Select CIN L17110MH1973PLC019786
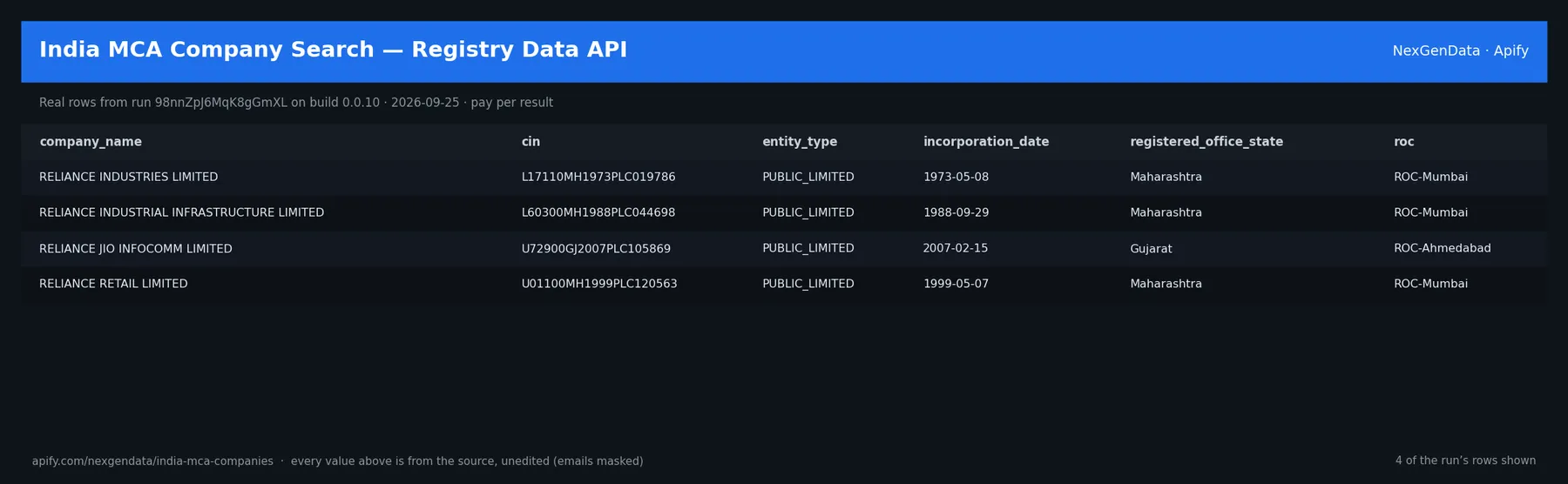The image size is (1568, 484). coord(598,177)
